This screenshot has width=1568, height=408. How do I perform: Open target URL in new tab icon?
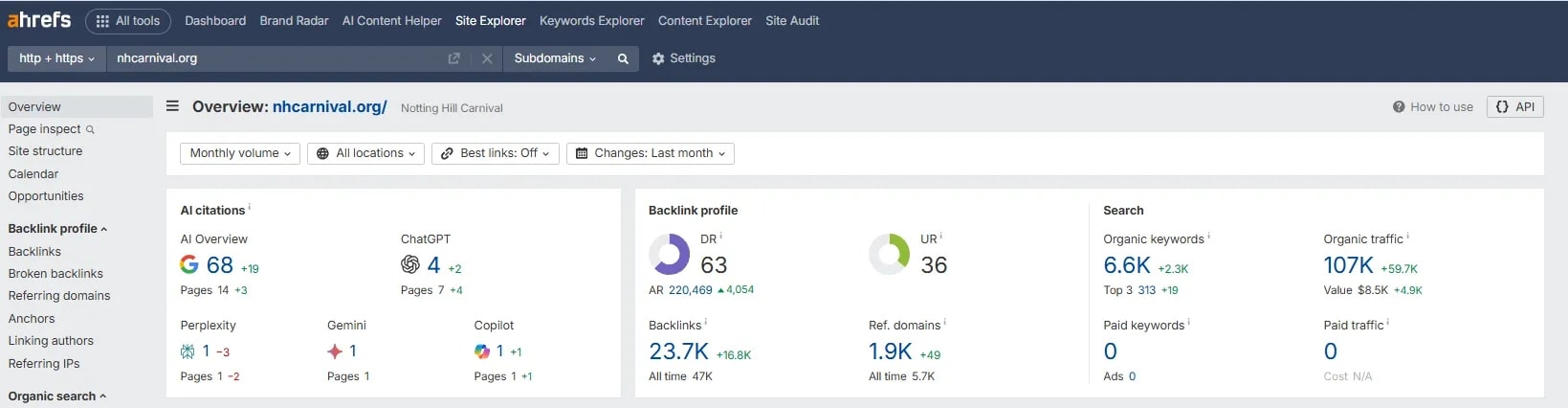(454, 58)
